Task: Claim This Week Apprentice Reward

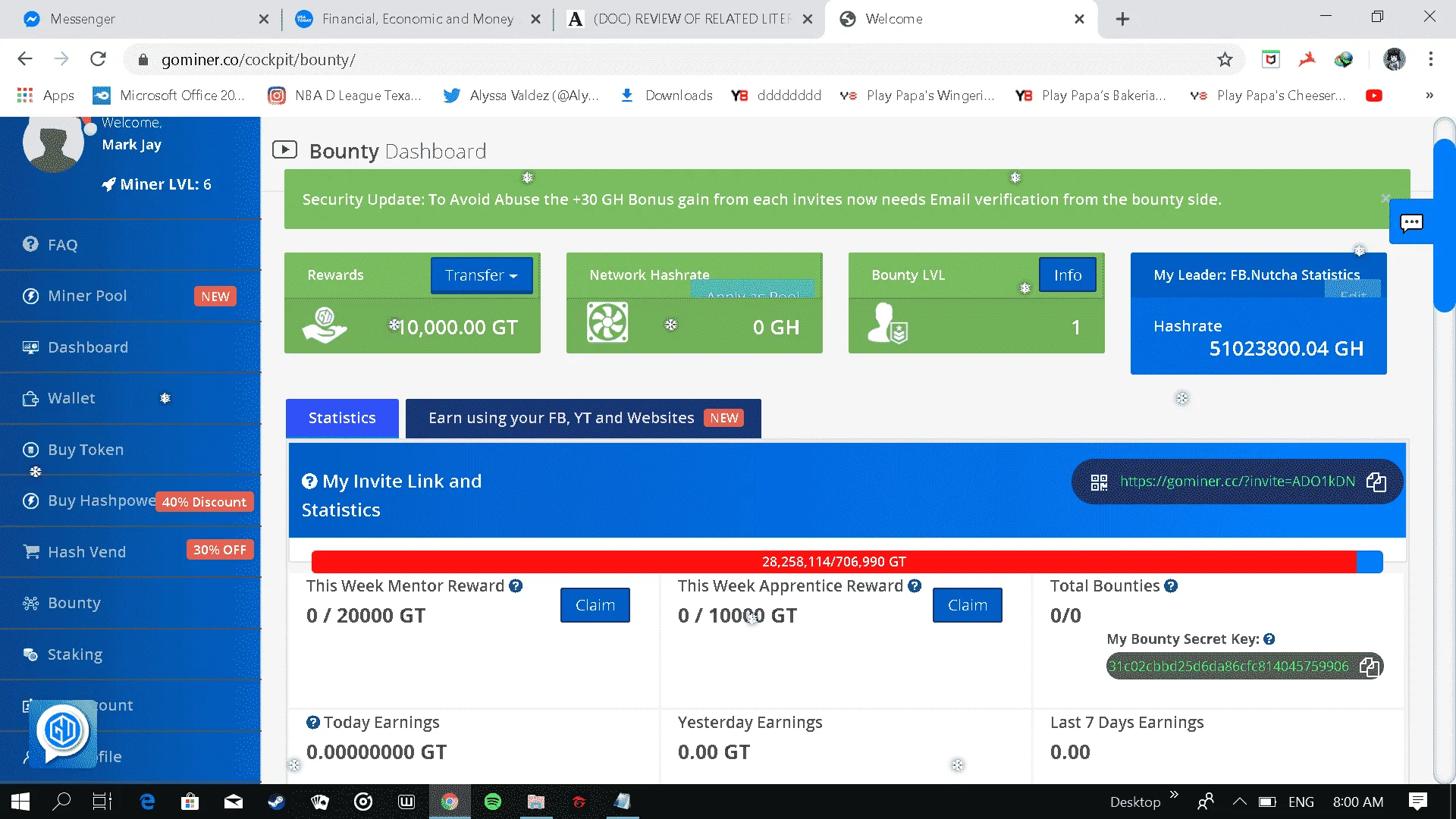Action: coord(967,605)
